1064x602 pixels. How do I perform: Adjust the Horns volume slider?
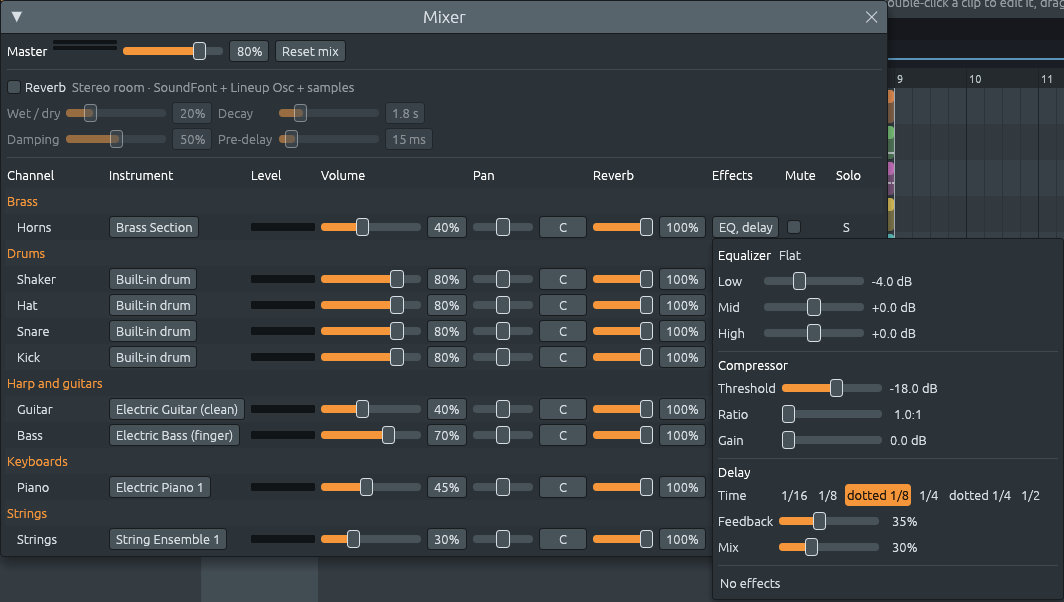pos(370,227)
